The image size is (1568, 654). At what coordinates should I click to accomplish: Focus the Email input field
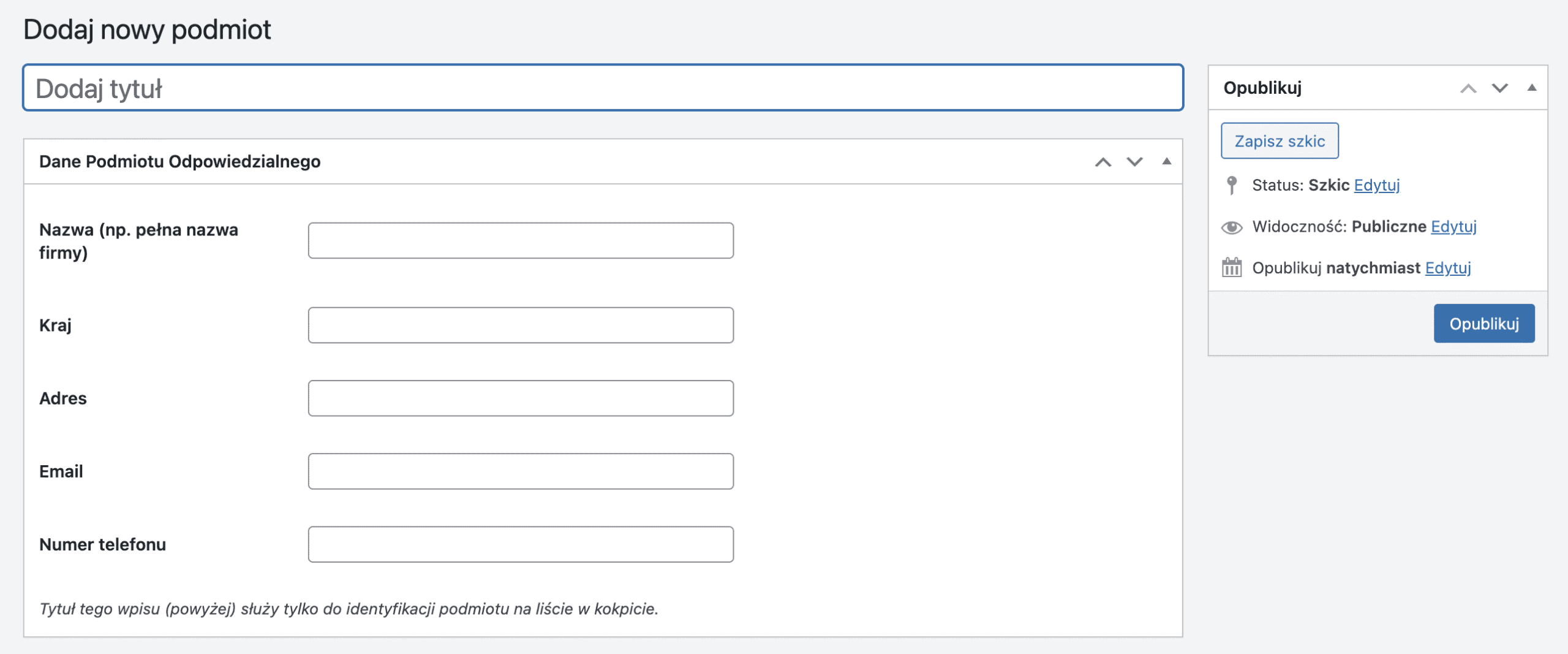point(521,471)
